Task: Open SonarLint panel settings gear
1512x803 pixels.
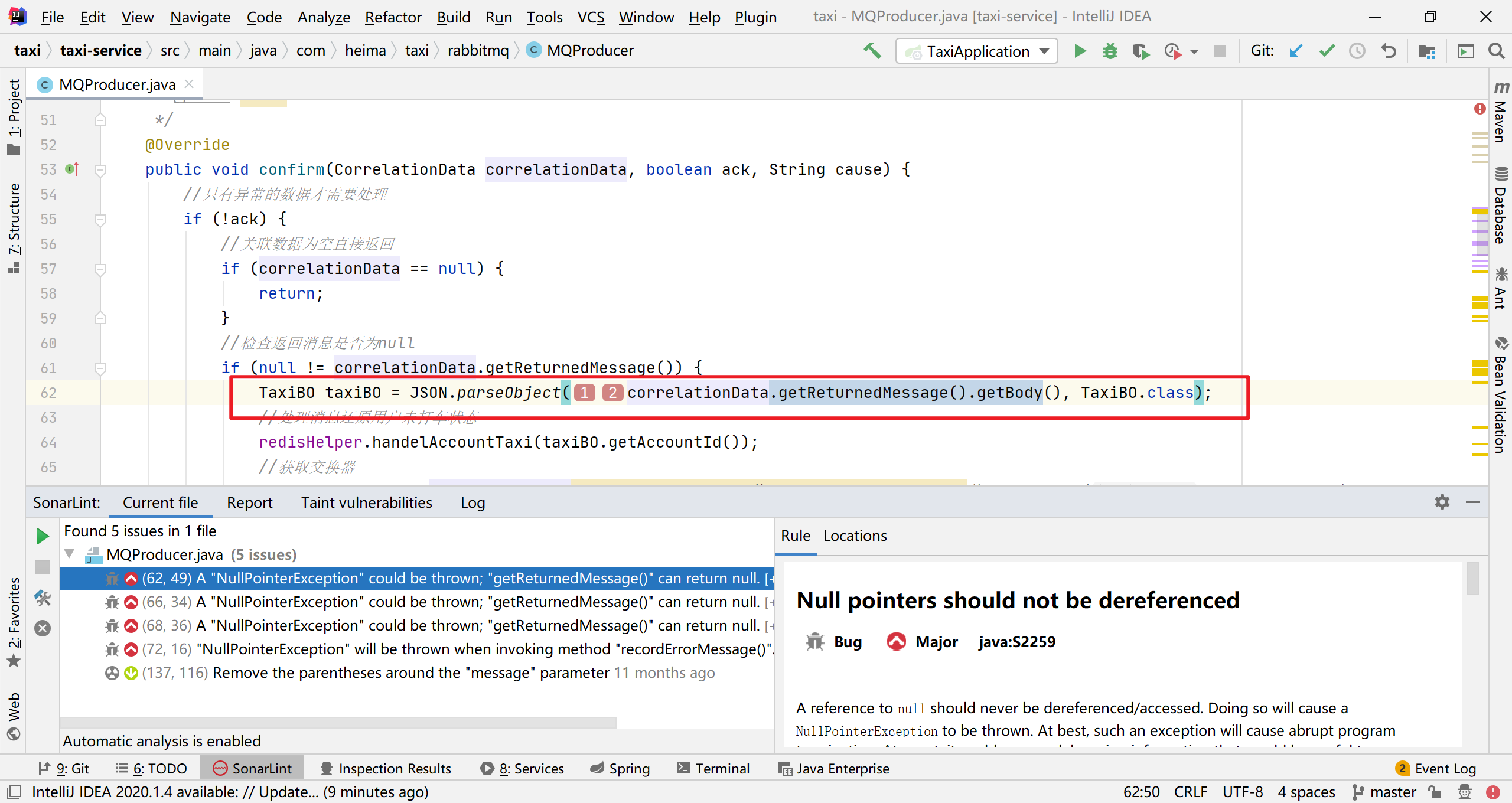Action: pos(1442,502)
